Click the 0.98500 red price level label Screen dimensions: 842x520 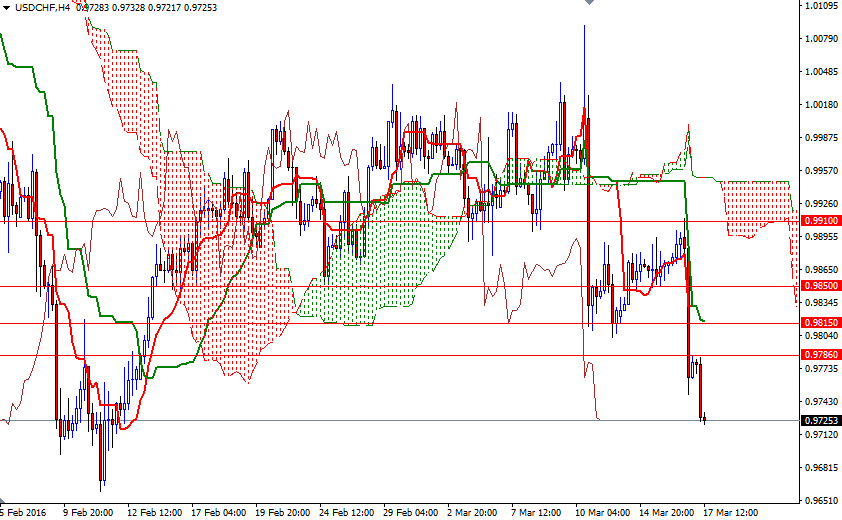click(x=821, y=286)
